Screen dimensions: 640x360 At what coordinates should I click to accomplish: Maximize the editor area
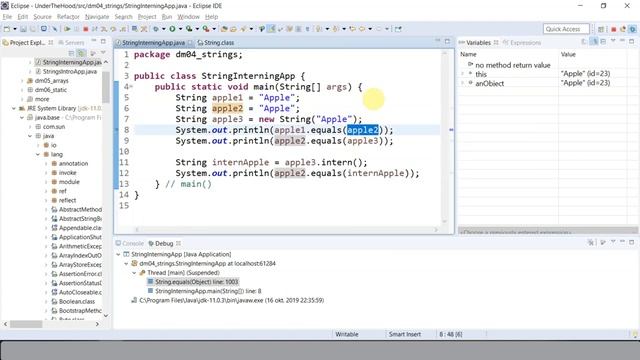(x=447, y=42)
